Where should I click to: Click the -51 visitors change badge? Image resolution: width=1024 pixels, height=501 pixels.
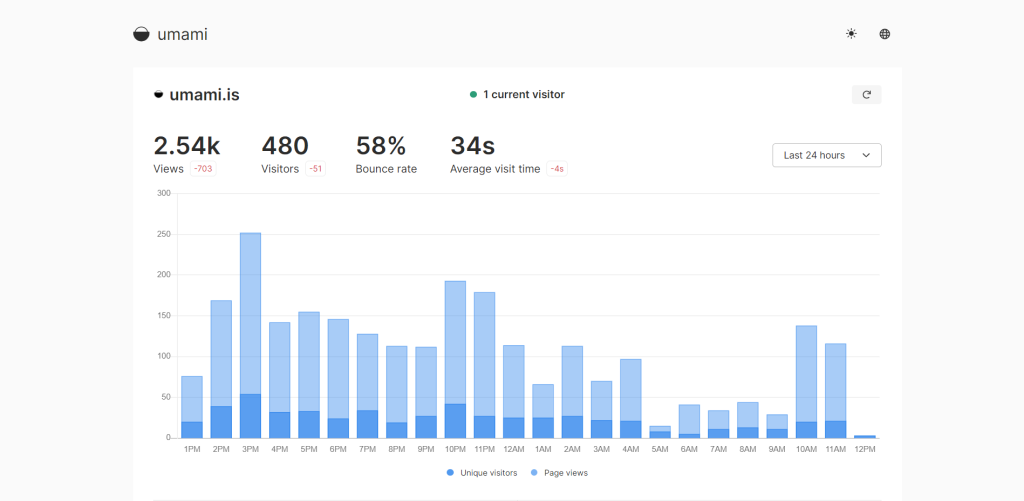pos(315,169)
